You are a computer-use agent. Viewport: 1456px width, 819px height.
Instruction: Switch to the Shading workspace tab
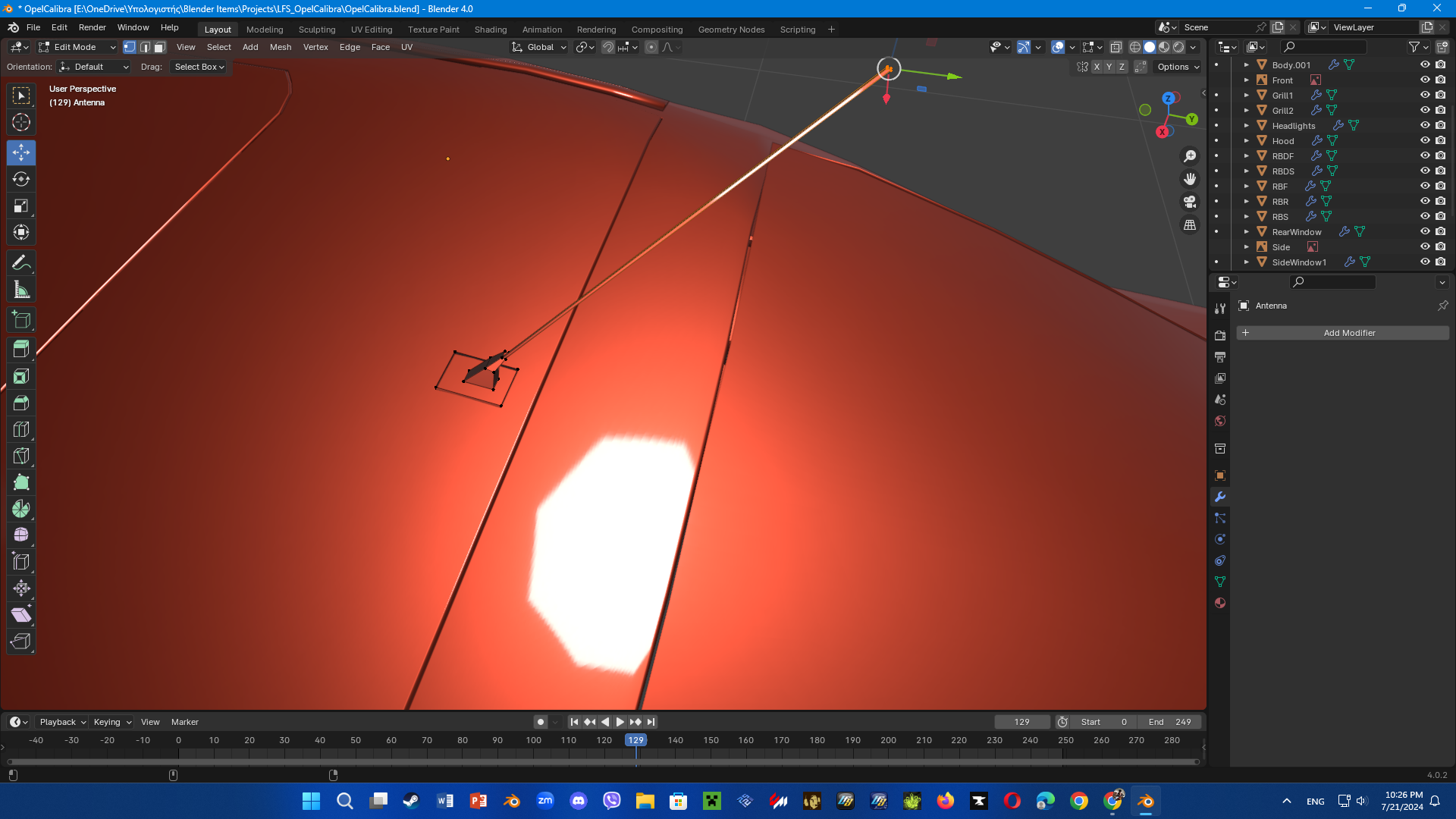(490, 30)
